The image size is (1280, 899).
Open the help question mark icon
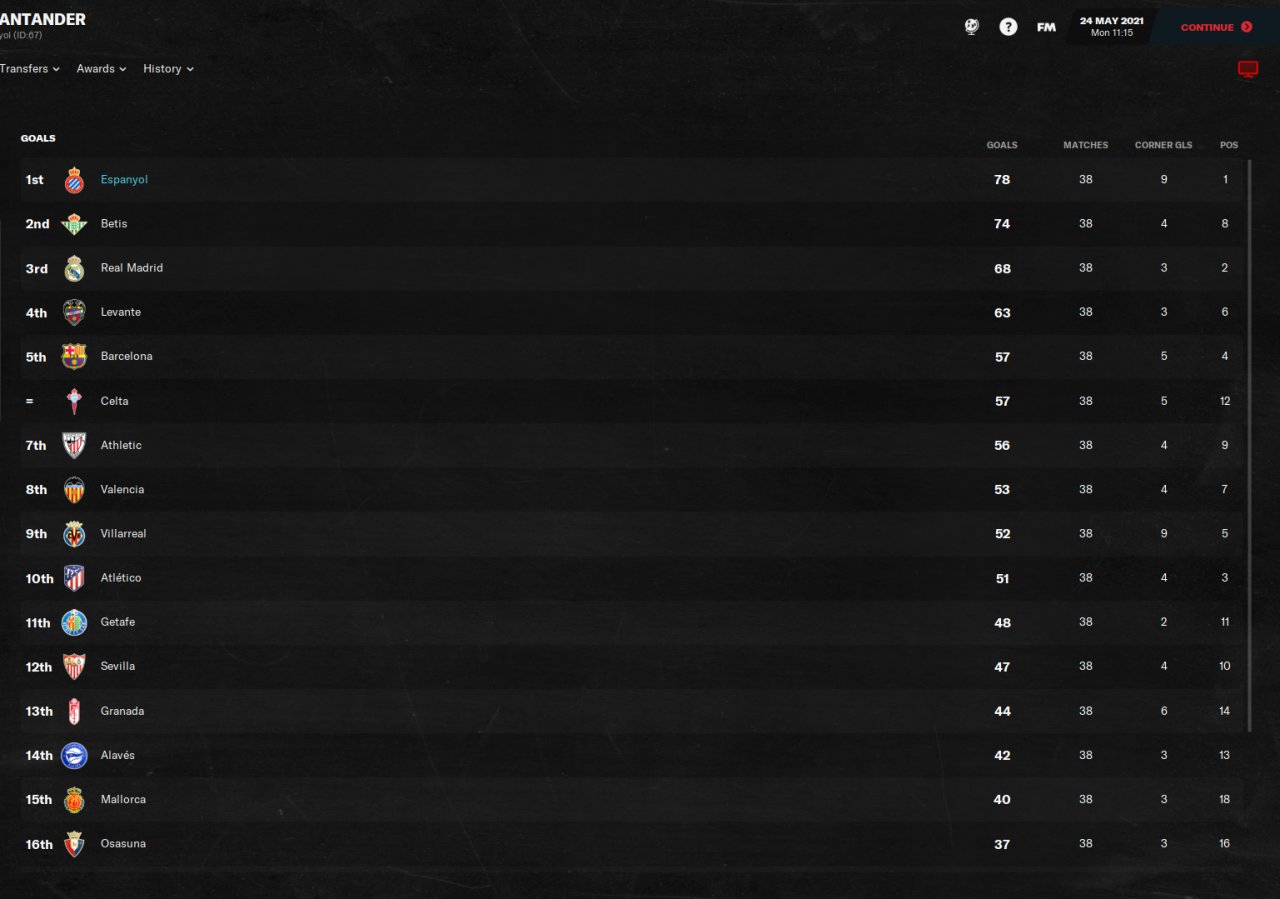coord(1008,27)
